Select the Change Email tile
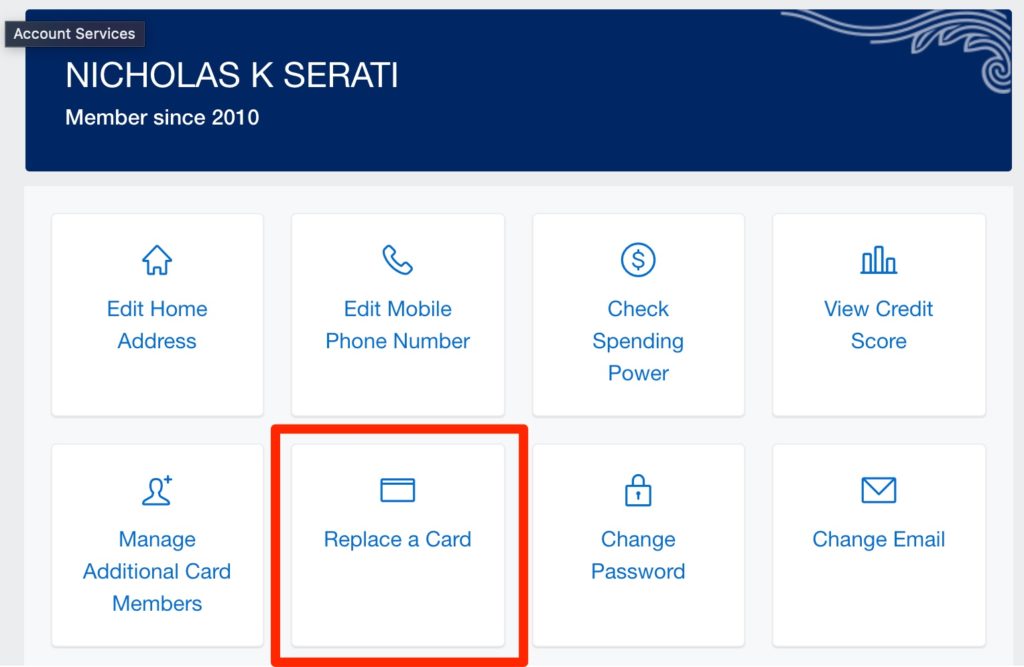This screenshot has width=1024, height=667. click(878, 539)
